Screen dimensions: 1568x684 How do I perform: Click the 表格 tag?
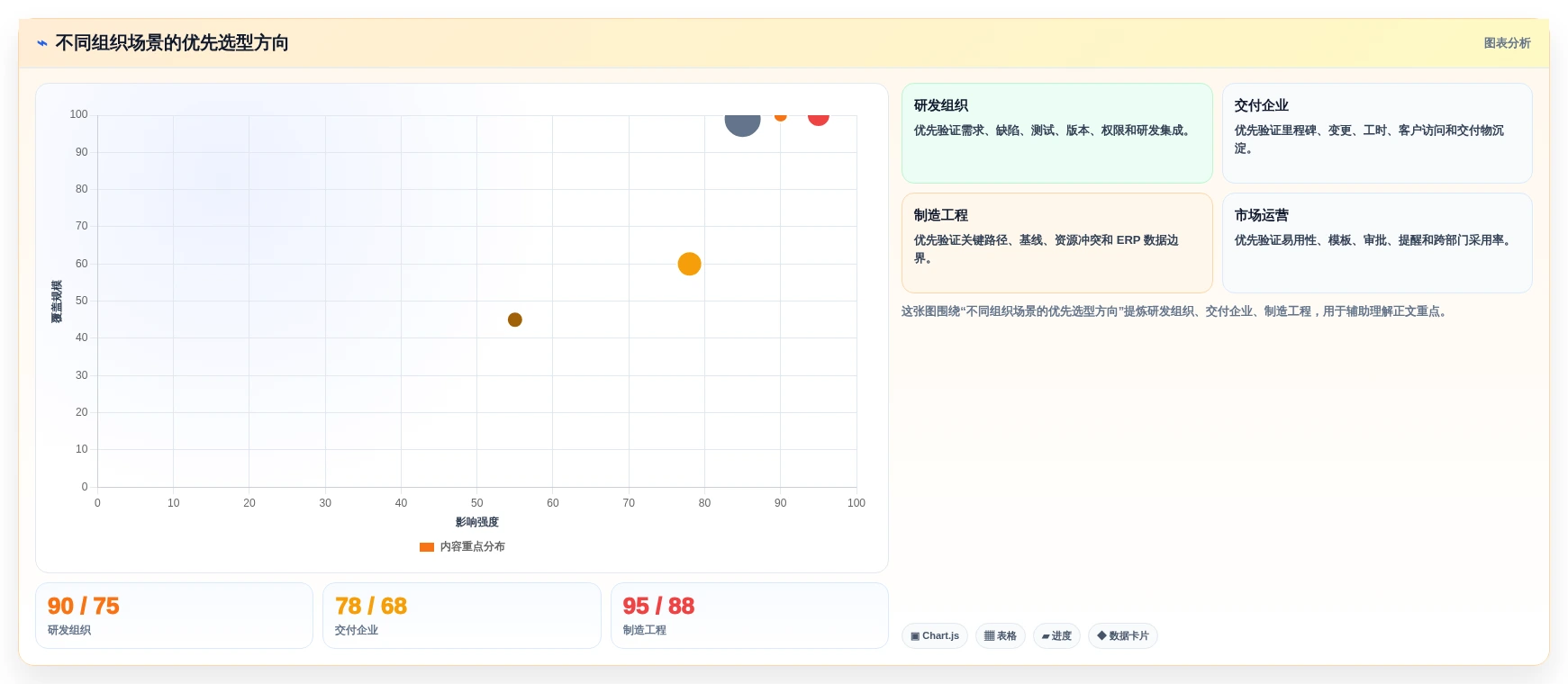coord(1000,636)
